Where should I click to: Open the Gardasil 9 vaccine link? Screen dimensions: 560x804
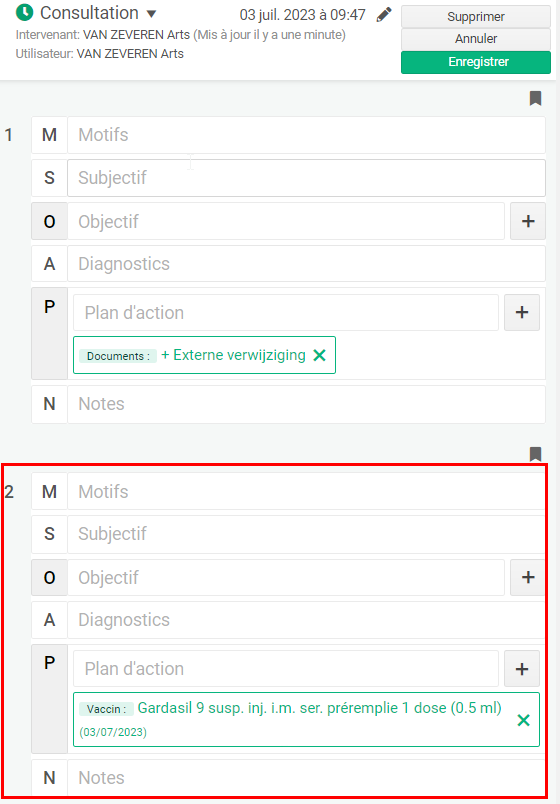(x=319, y=708)
